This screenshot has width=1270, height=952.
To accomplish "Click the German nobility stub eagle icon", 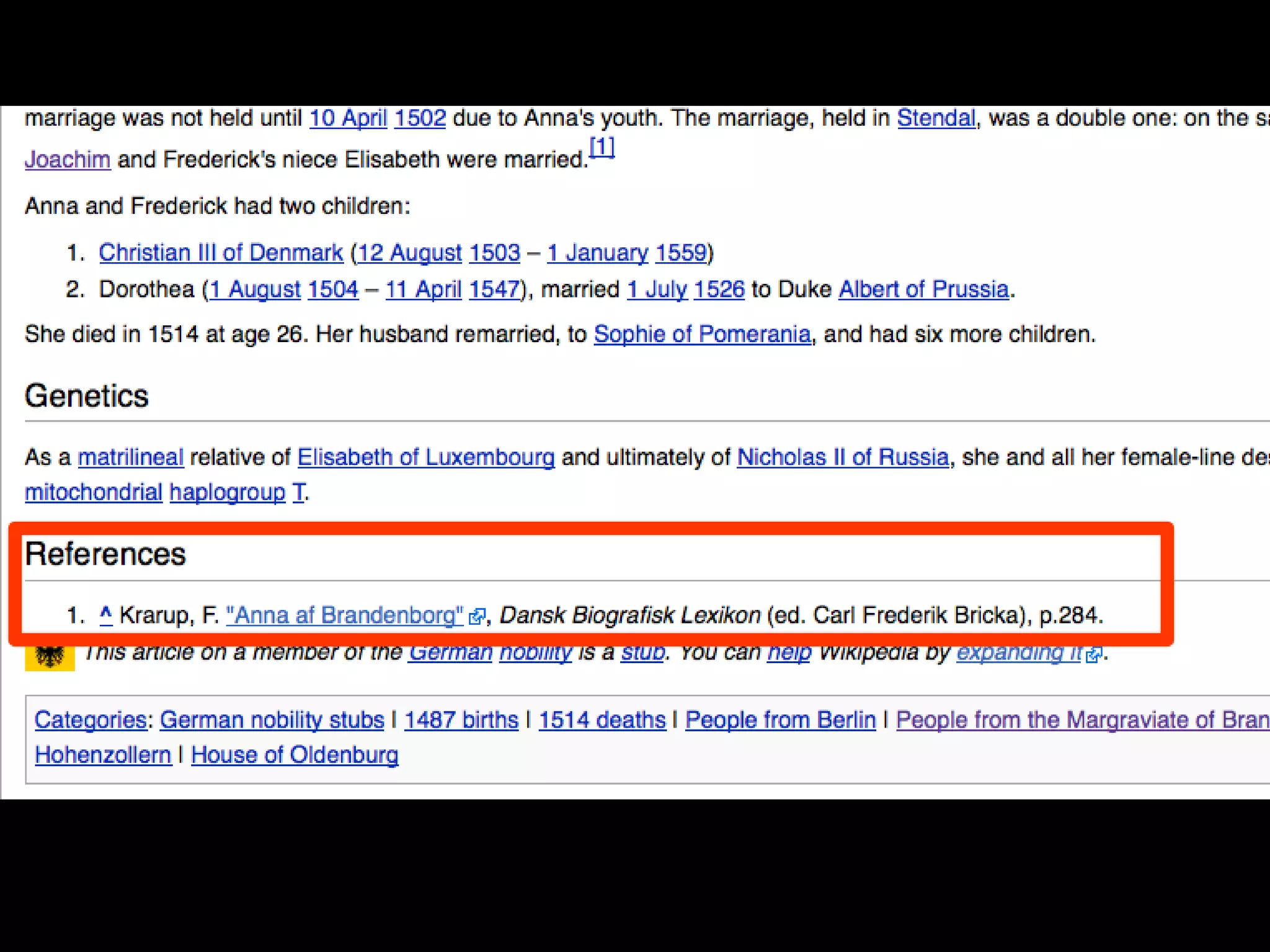I will click(x=50, y=657).
